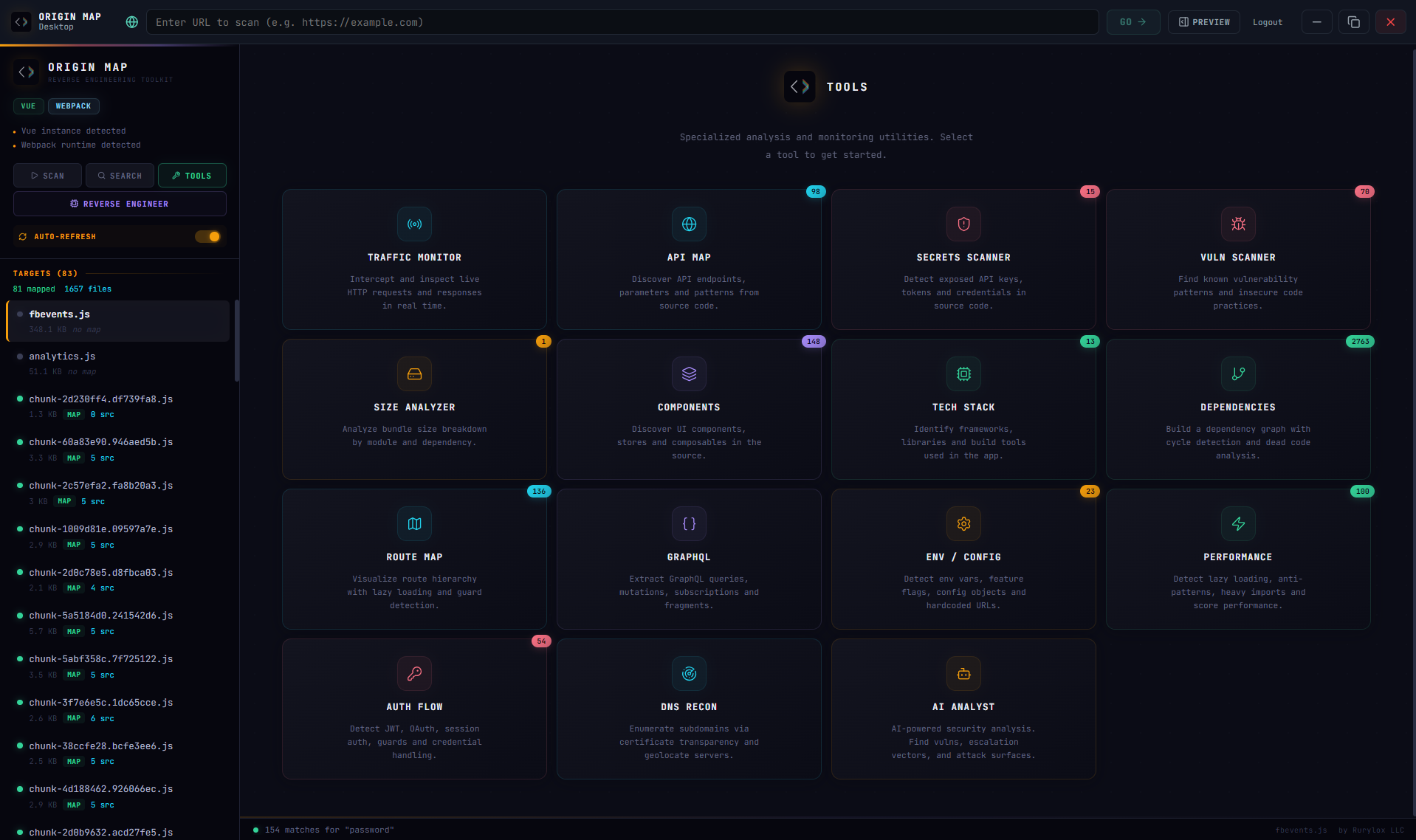Image resolution: width=1416 pixels, height=840 pixels.
Task: Click the Logout link
Action: click(1267, 21)
